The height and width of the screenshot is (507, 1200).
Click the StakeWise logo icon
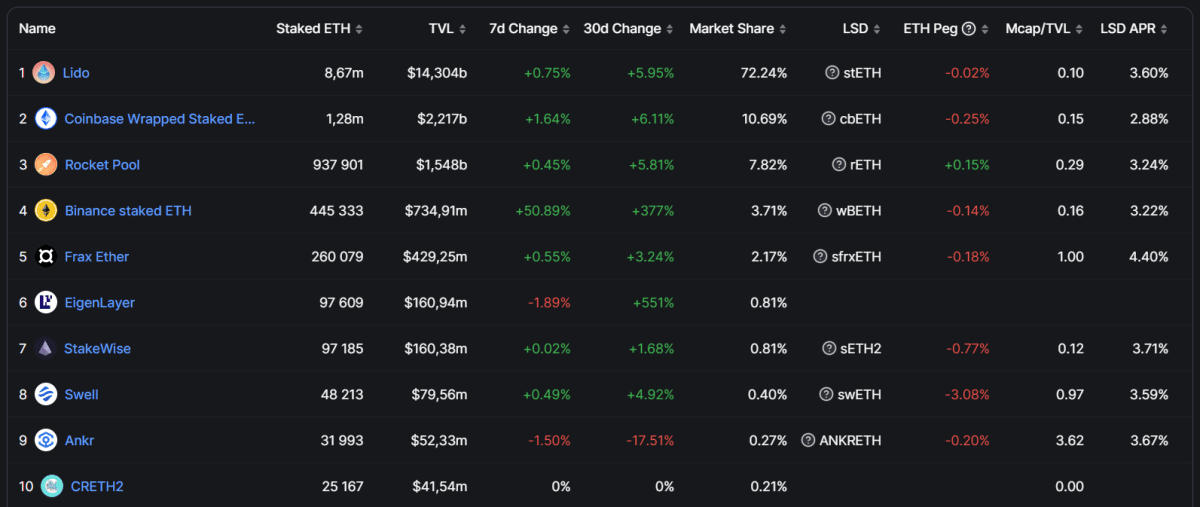click(x=46, y=348)
